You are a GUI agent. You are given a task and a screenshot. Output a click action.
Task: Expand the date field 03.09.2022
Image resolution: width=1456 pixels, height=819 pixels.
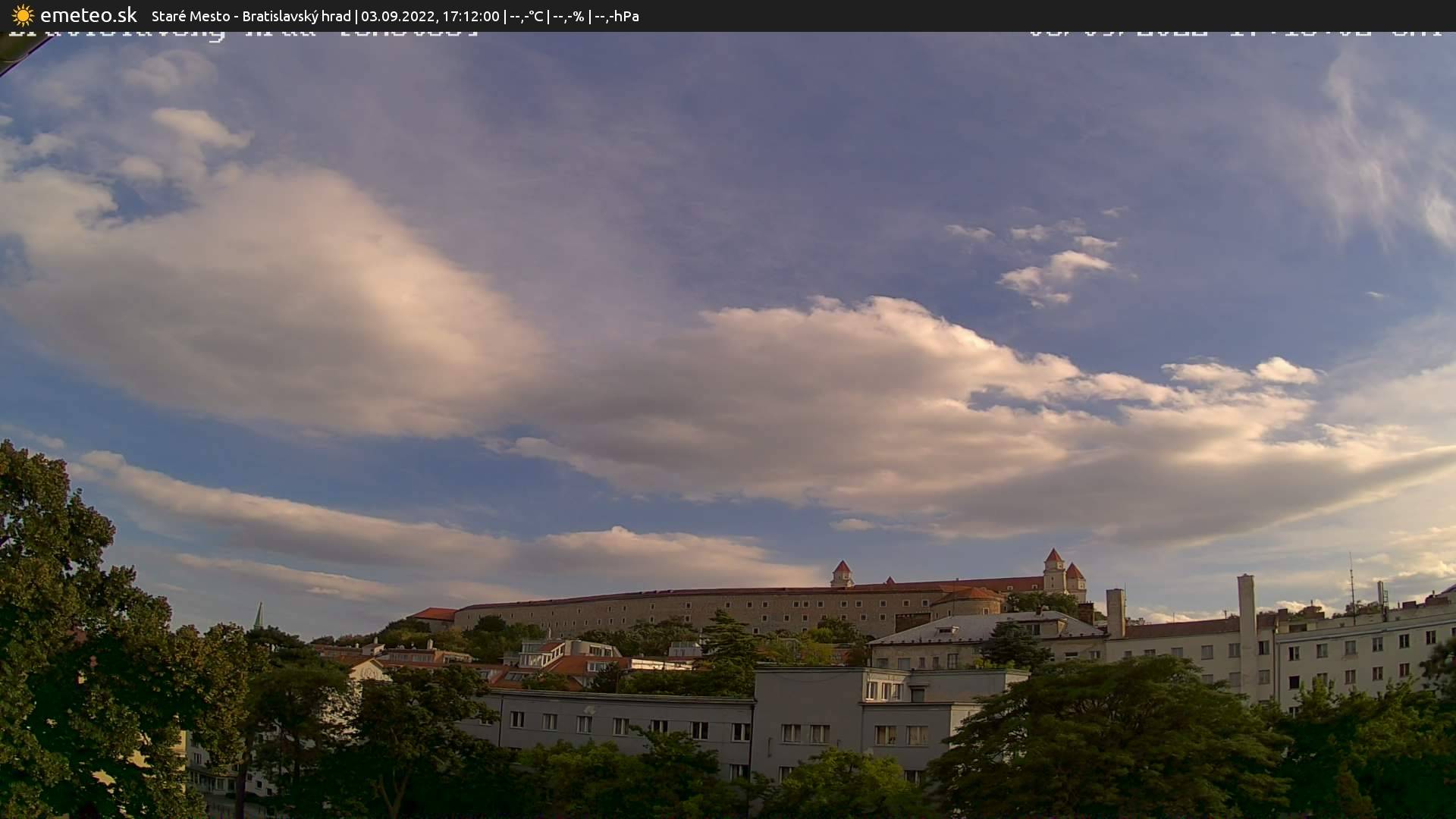click(x=398, y=15)
